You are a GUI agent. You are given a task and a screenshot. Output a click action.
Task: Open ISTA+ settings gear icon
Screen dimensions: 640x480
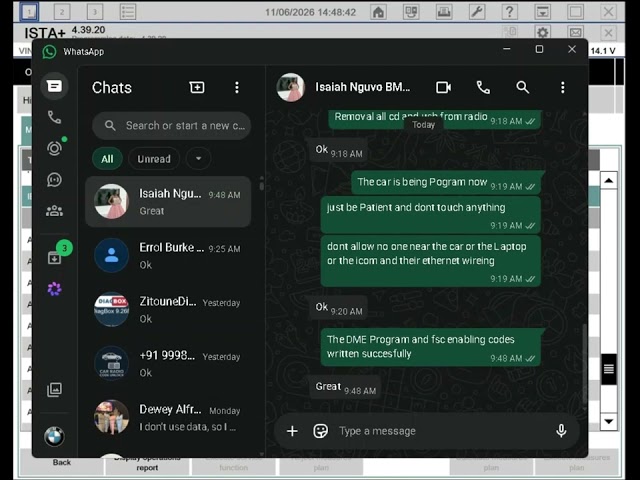tap(543, 32)
